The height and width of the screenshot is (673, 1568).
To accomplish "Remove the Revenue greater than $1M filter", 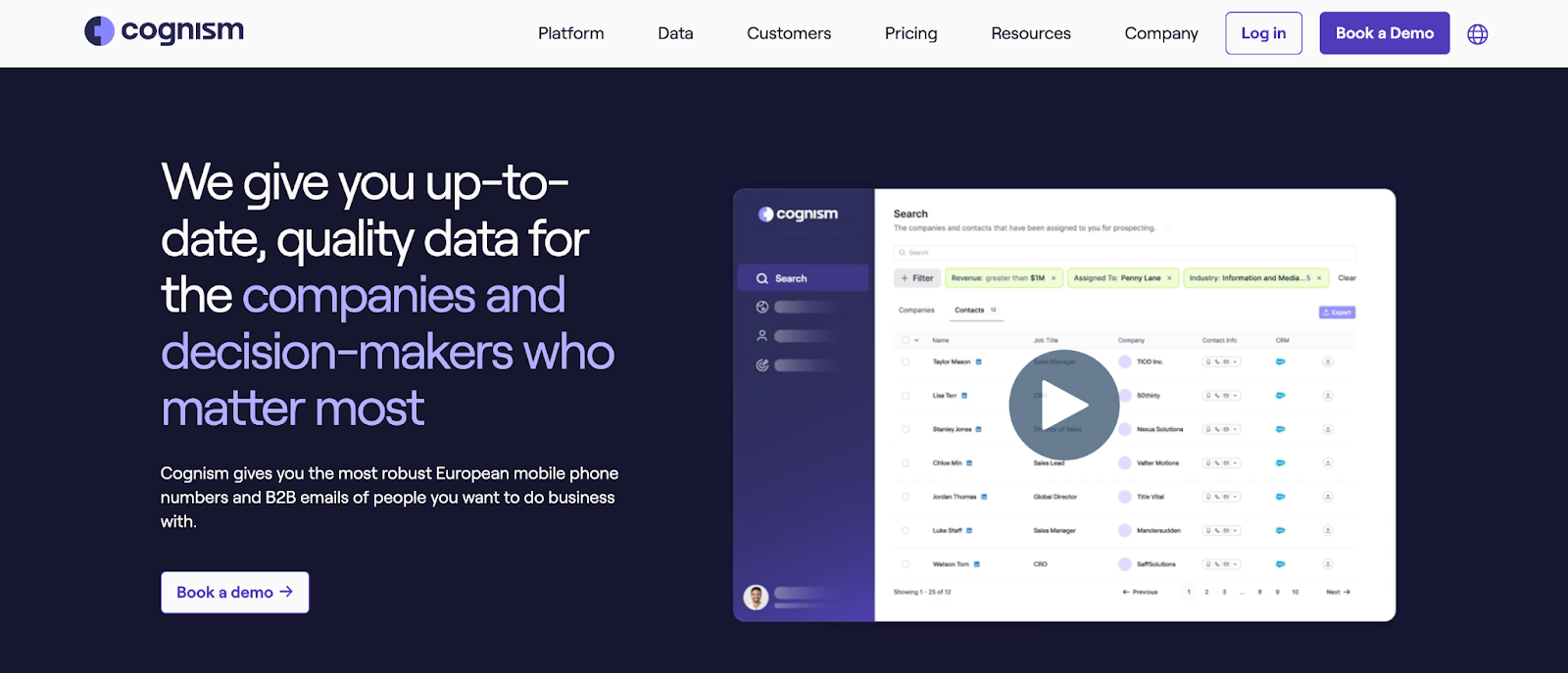I will coord(1053,278).
